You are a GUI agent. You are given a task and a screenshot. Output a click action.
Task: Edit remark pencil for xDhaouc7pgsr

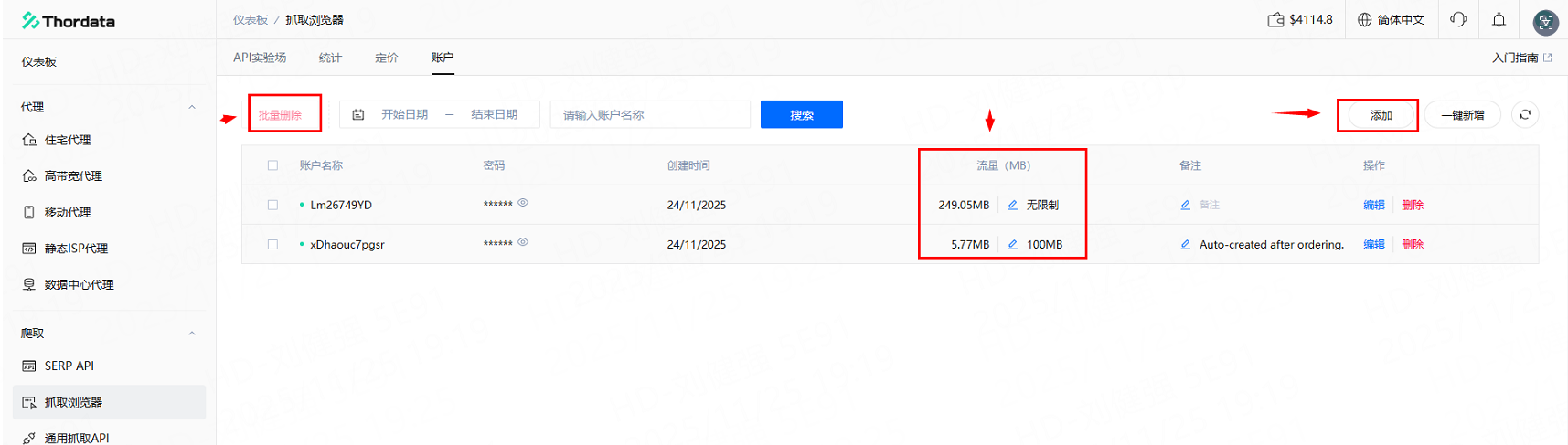pos(1185,245)
